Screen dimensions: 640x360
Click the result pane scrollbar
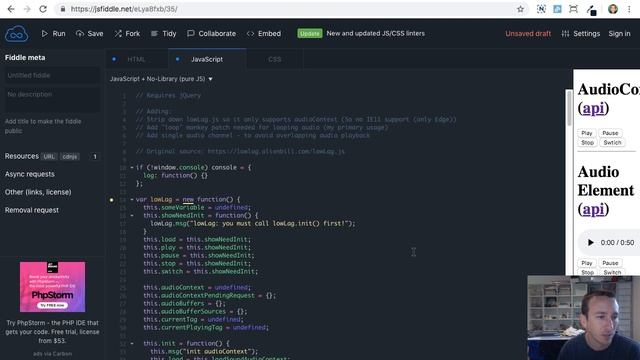tap(569, 109)
